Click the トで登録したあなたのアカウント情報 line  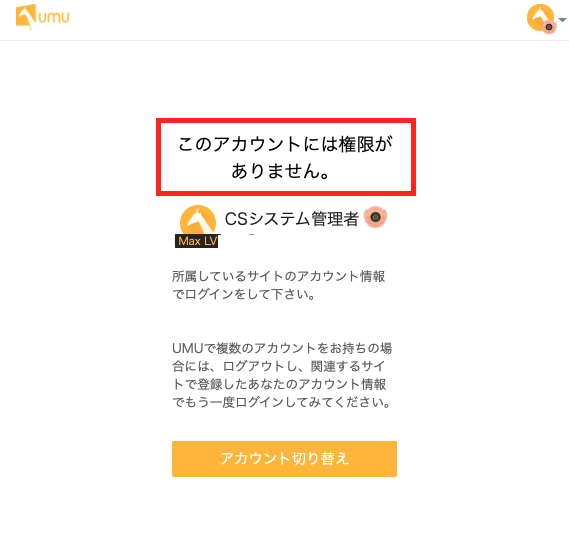coord(279,384)
